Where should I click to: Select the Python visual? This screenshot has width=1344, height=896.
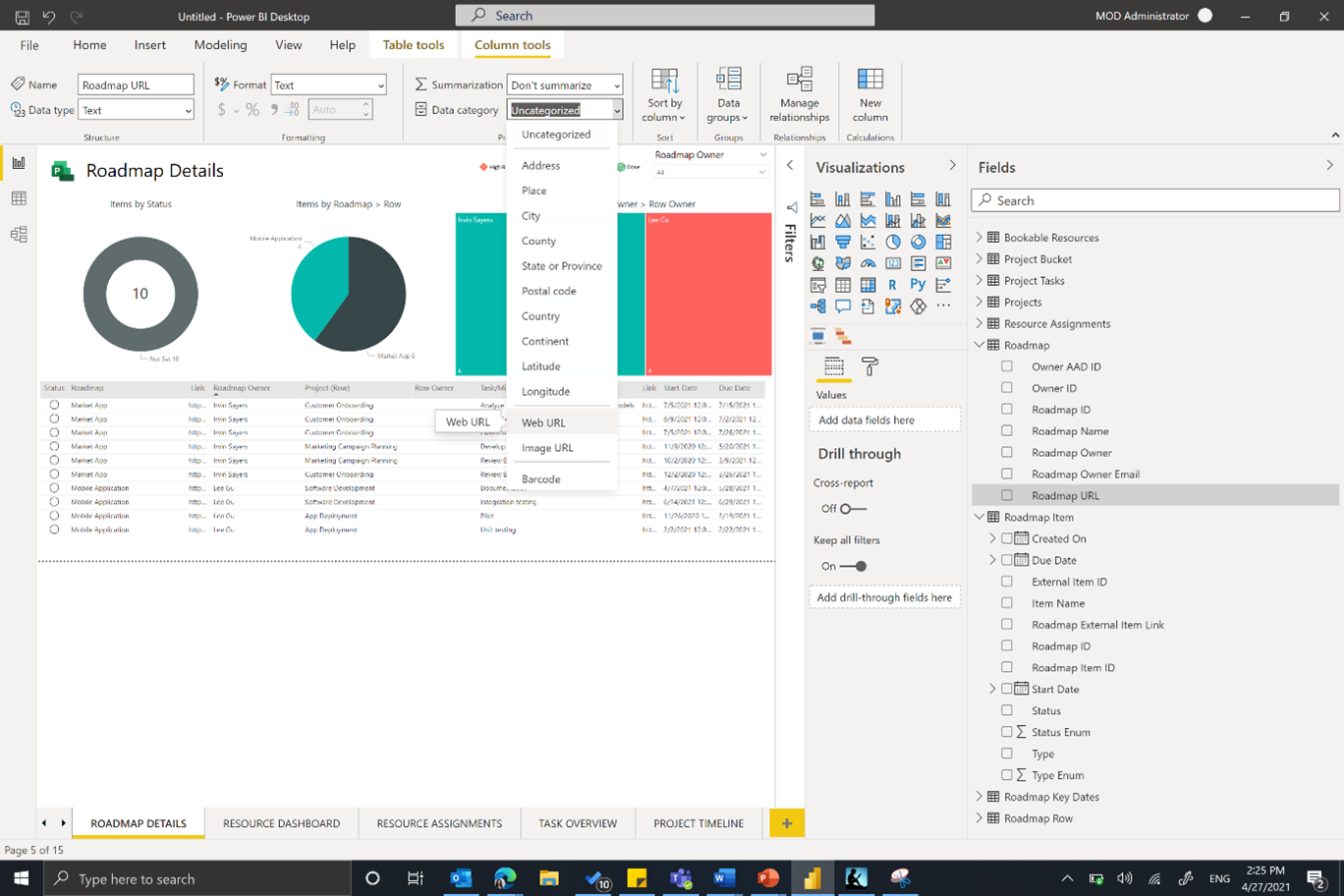click(918, 285)
